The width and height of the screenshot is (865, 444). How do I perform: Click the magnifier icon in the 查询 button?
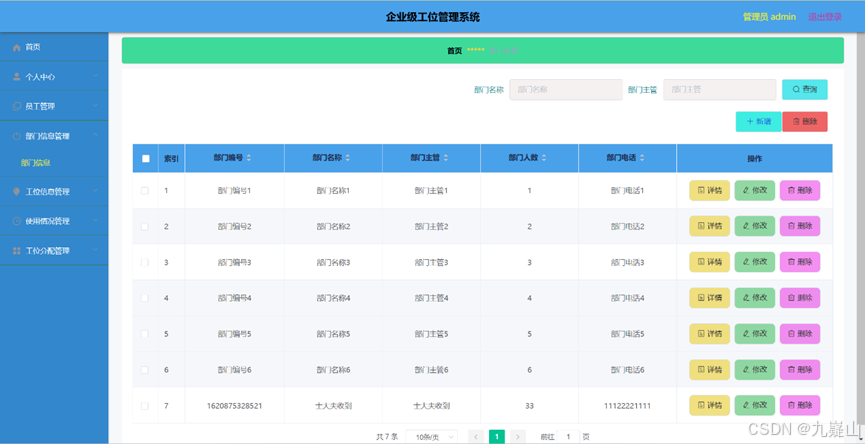796,89
